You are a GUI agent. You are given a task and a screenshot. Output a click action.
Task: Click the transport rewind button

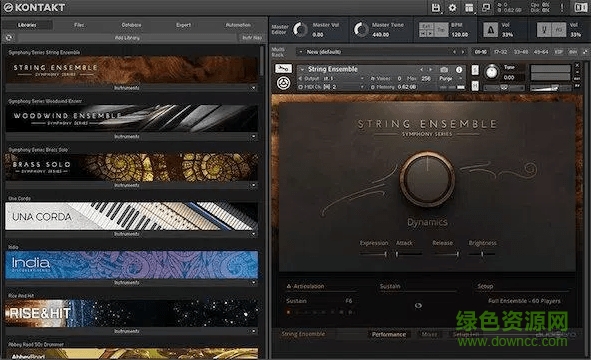(423, 34)
